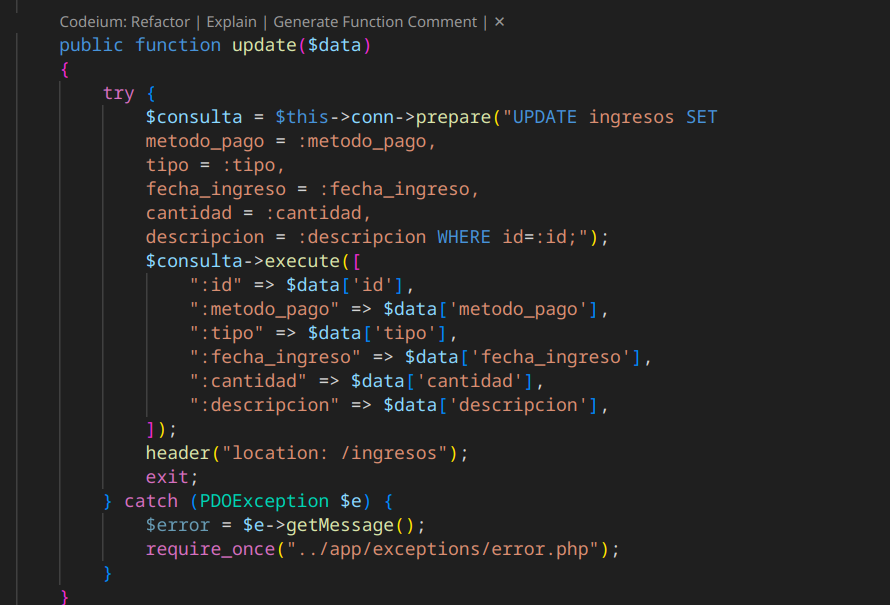Click the exit statement

[165, 476]
